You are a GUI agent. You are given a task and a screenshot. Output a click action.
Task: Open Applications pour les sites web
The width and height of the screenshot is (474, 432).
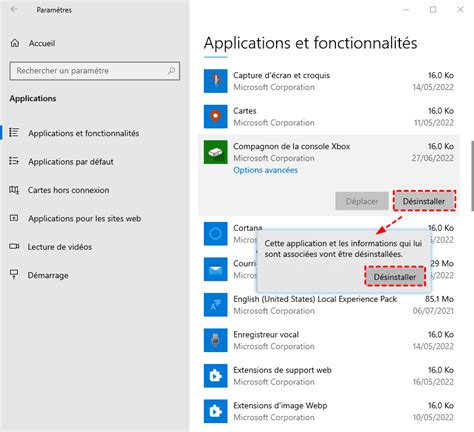click(x=85, y=219)
